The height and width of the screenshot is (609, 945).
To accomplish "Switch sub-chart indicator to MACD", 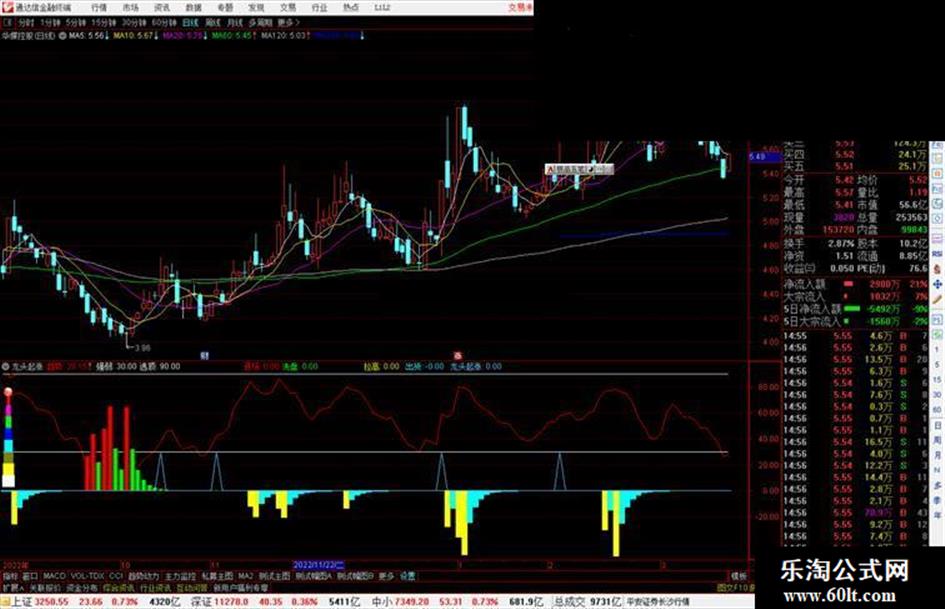I will pos(54,576).
